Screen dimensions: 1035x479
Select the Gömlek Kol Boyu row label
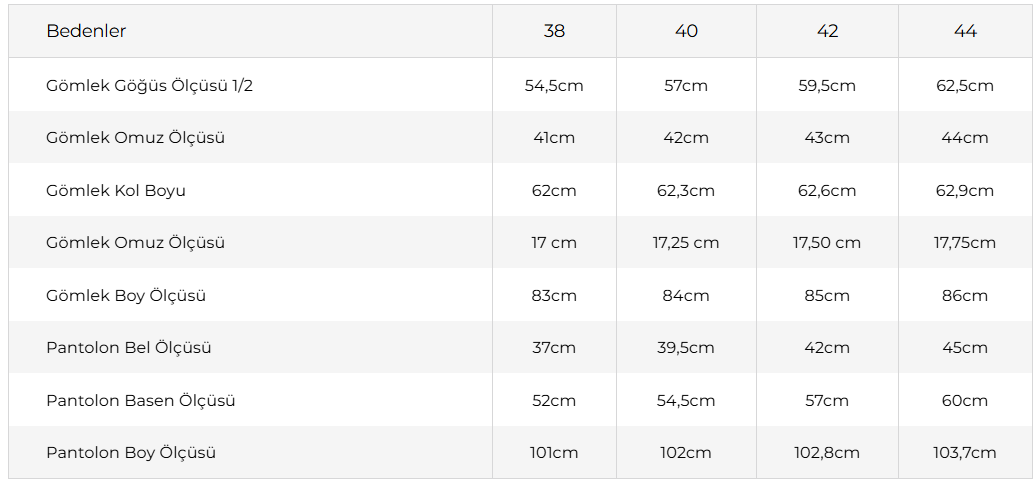click(116, 190)
